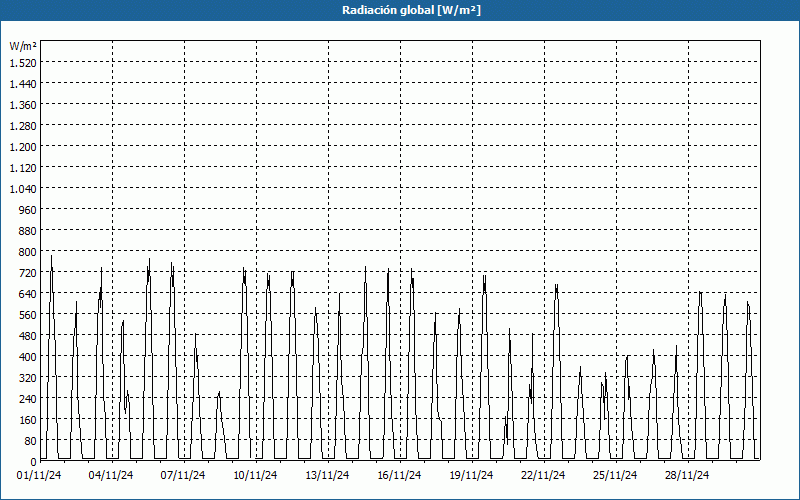The image size is (800, 500).
Task: Click the 1.360 axis value
Action: (23, 105)
